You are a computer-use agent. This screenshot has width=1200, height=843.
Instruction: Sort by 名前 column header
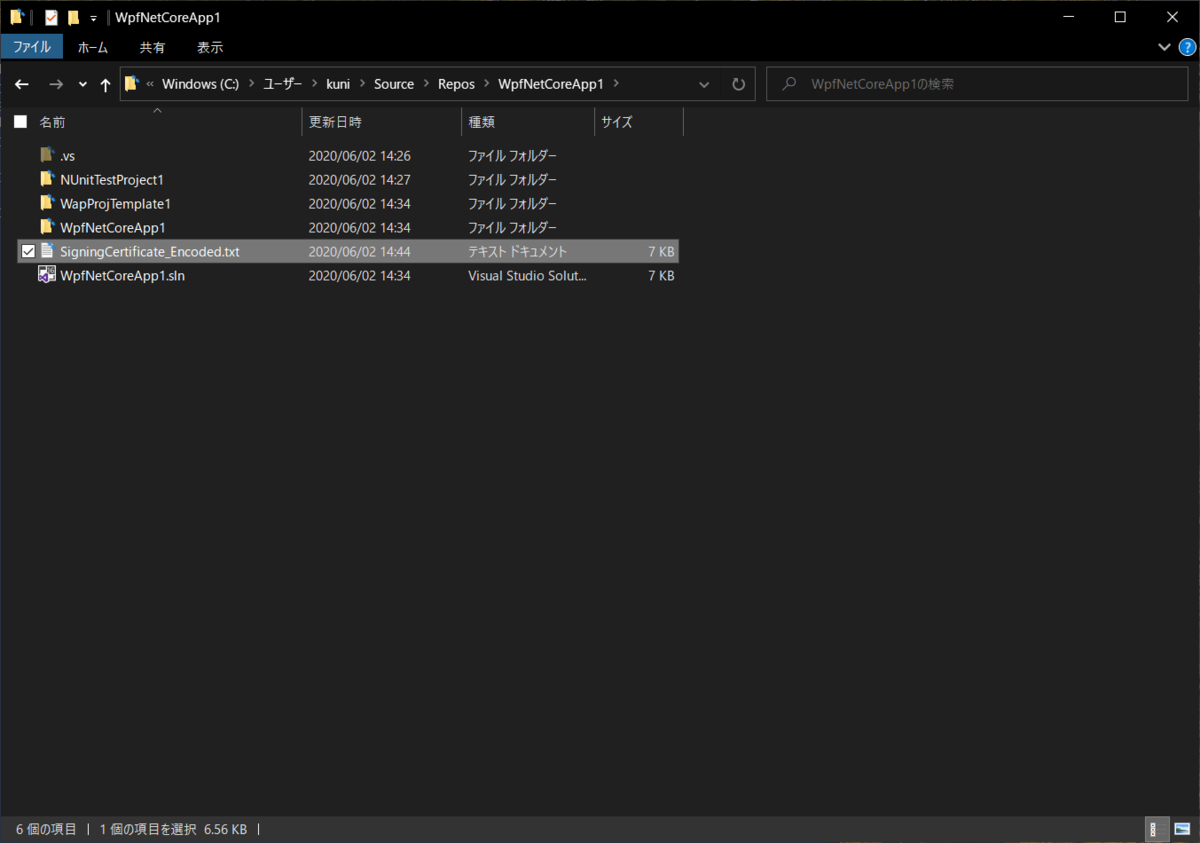(52, 122)
